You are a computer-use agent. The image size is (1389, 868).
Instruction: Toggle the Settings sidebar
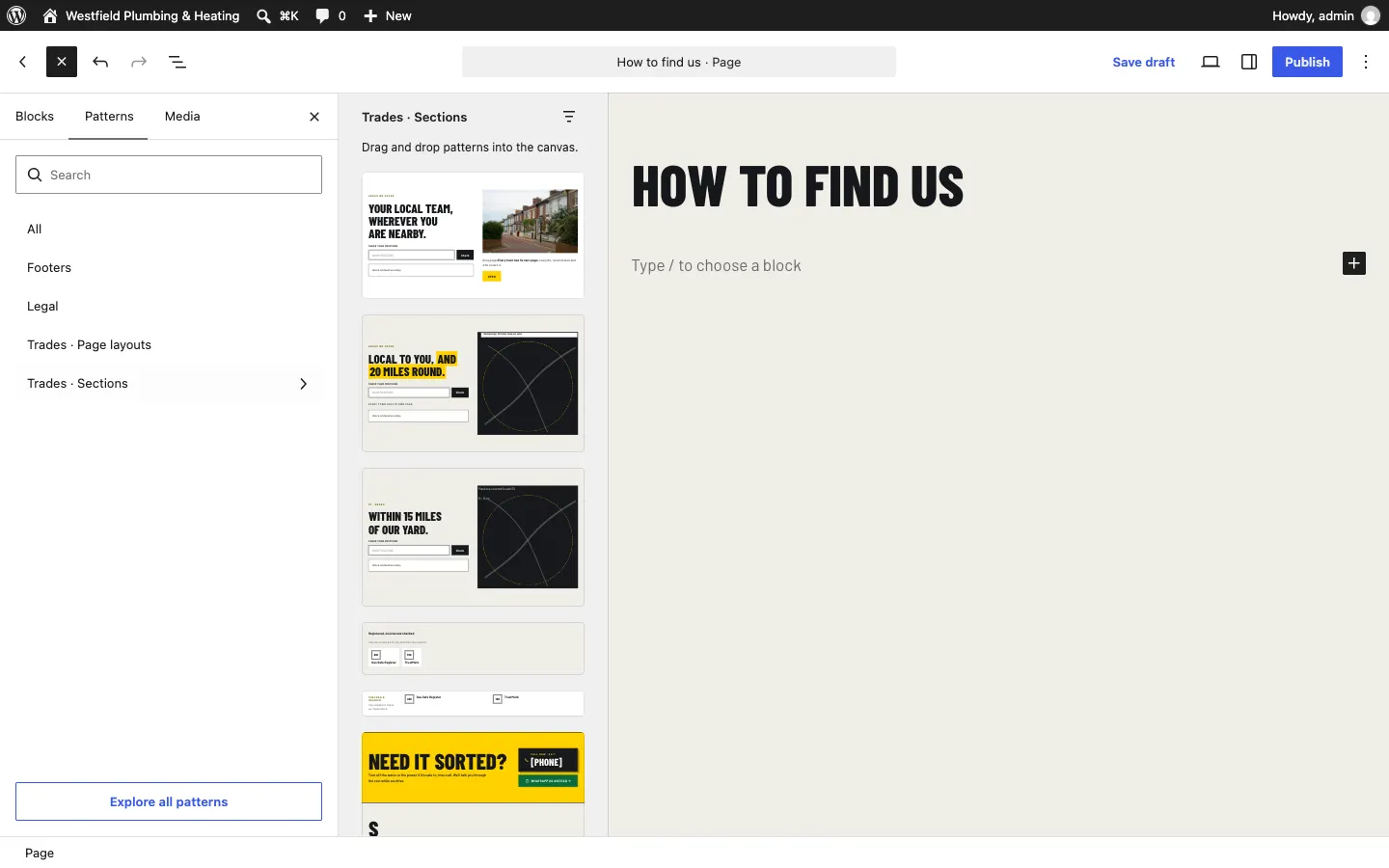pyautogui.click(x=1249, y=62)
